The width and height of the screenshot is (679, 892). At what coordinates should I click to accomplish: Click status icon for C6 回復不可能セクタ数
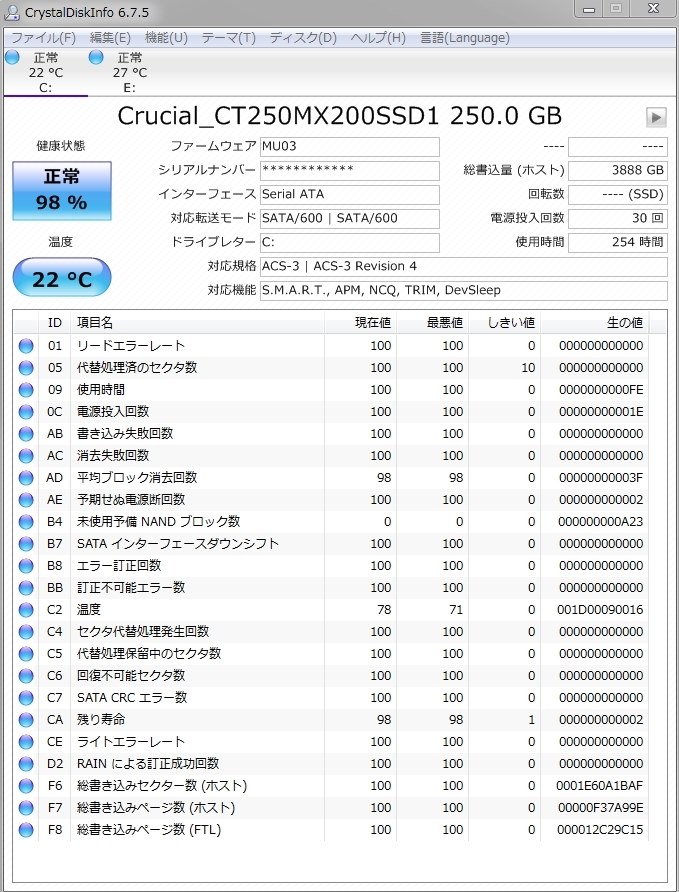(x=26, y=676)
